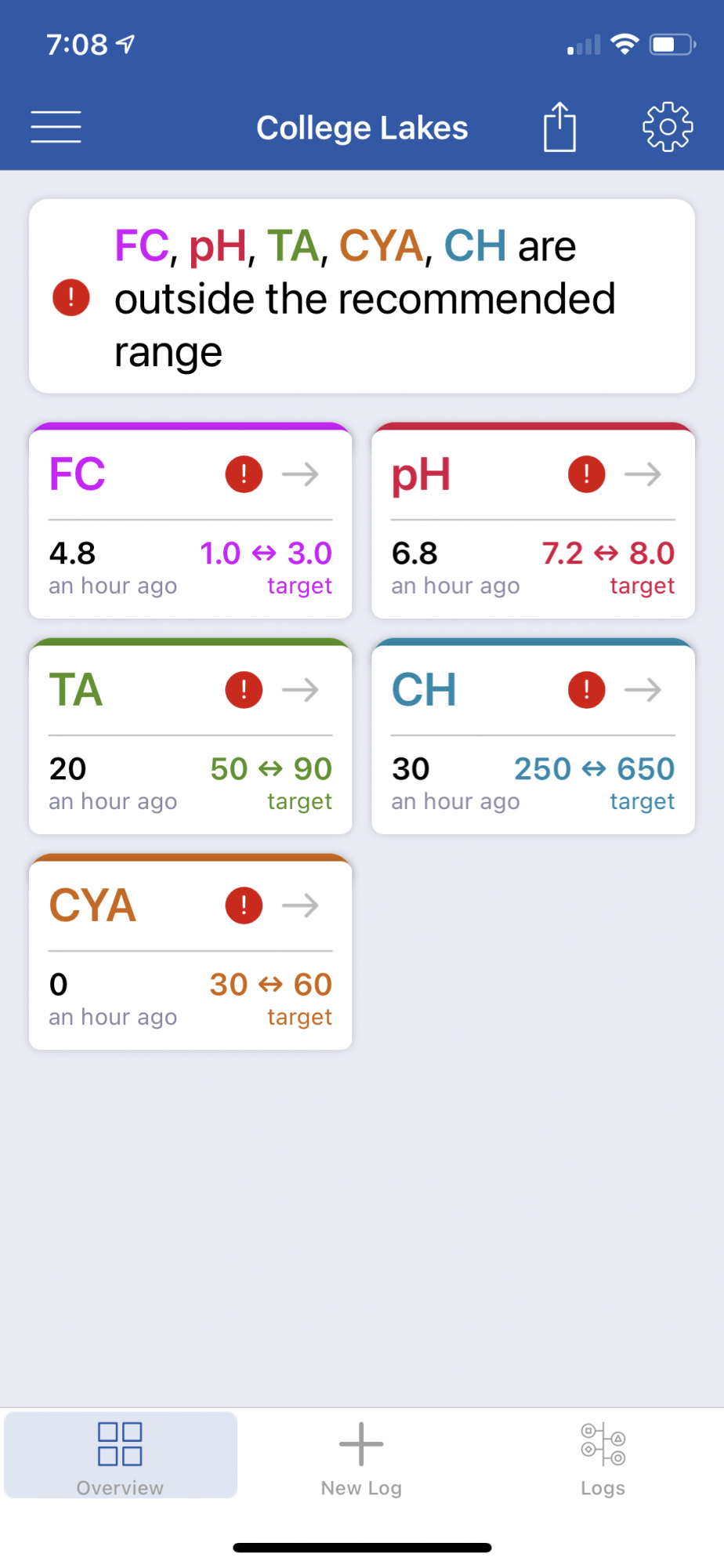This screenshot has width=724, height=1568.
Task: Open settings gear icon
Action: pos(668,126)
